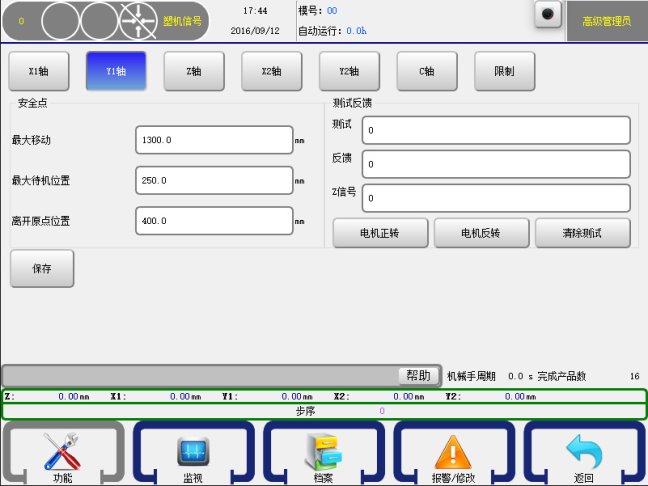Click the mold clamp arrows status icon

138,21
